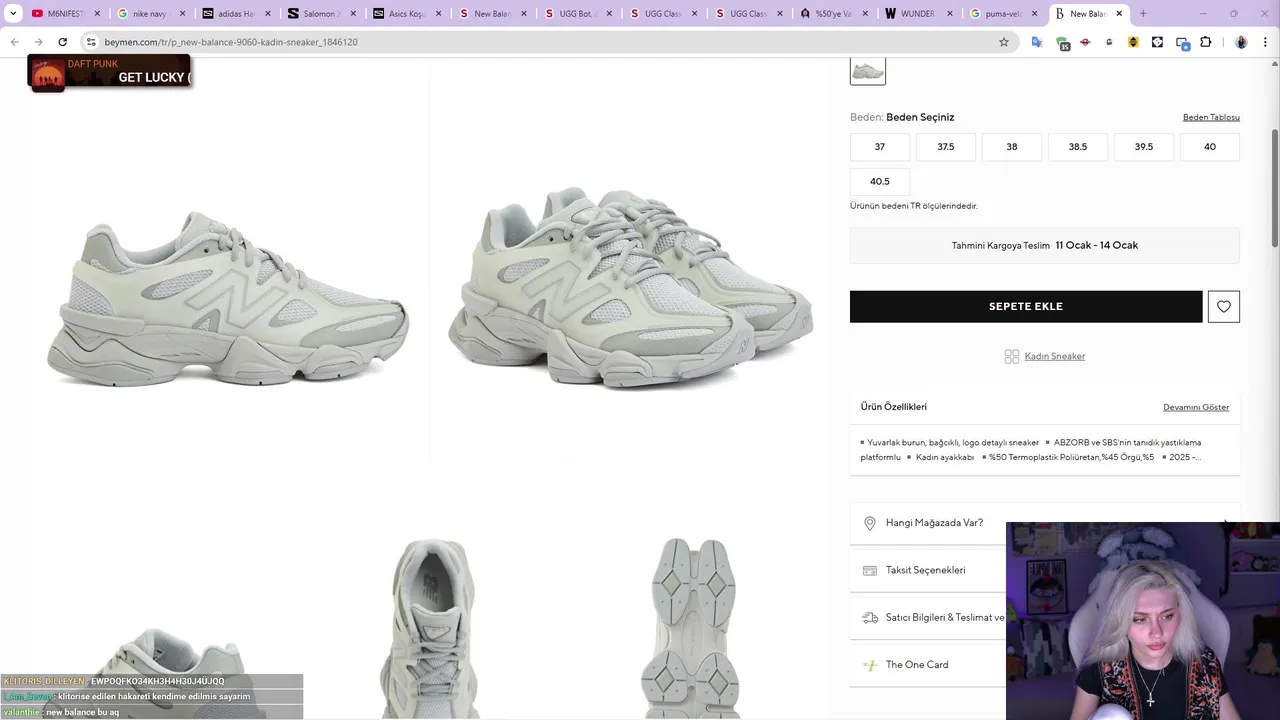Screen dimensions: 1280x720
Task: Open the Kadın Sneaker category link
Action: [1054, 356]
